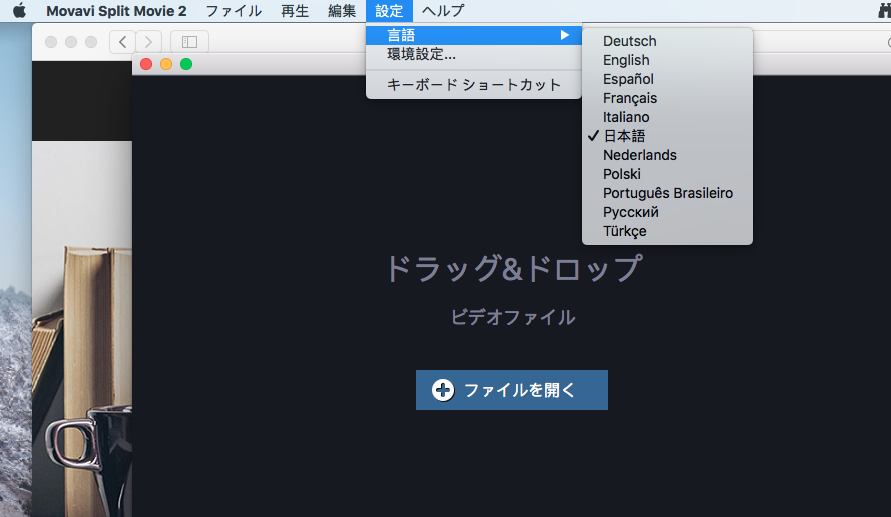The image size is (891, 517).
Task: Select Italiano language
Action: 667,117
